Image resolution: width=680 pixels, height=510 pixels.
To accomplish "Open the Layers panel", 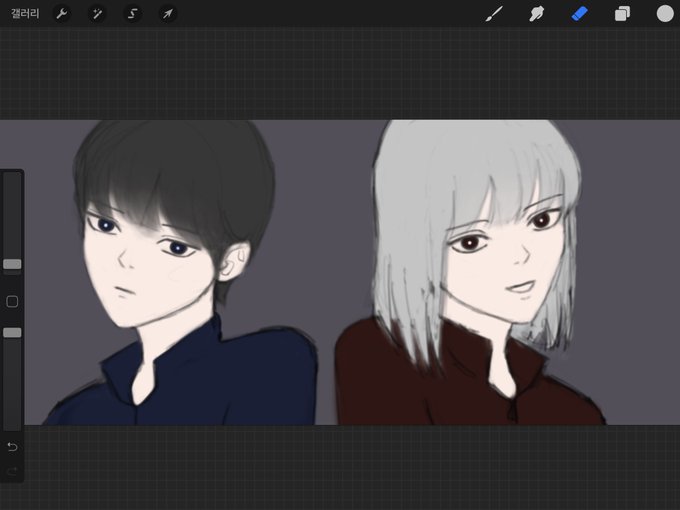I will pos(622,14).
